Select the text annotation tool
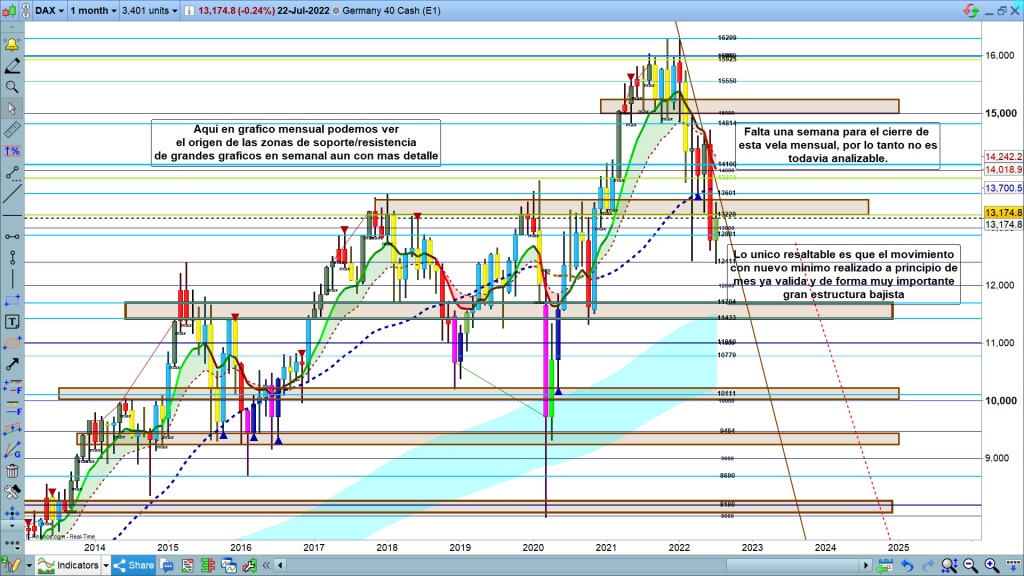This screenshot has height=576, width=1024. [x=12, y=322]
